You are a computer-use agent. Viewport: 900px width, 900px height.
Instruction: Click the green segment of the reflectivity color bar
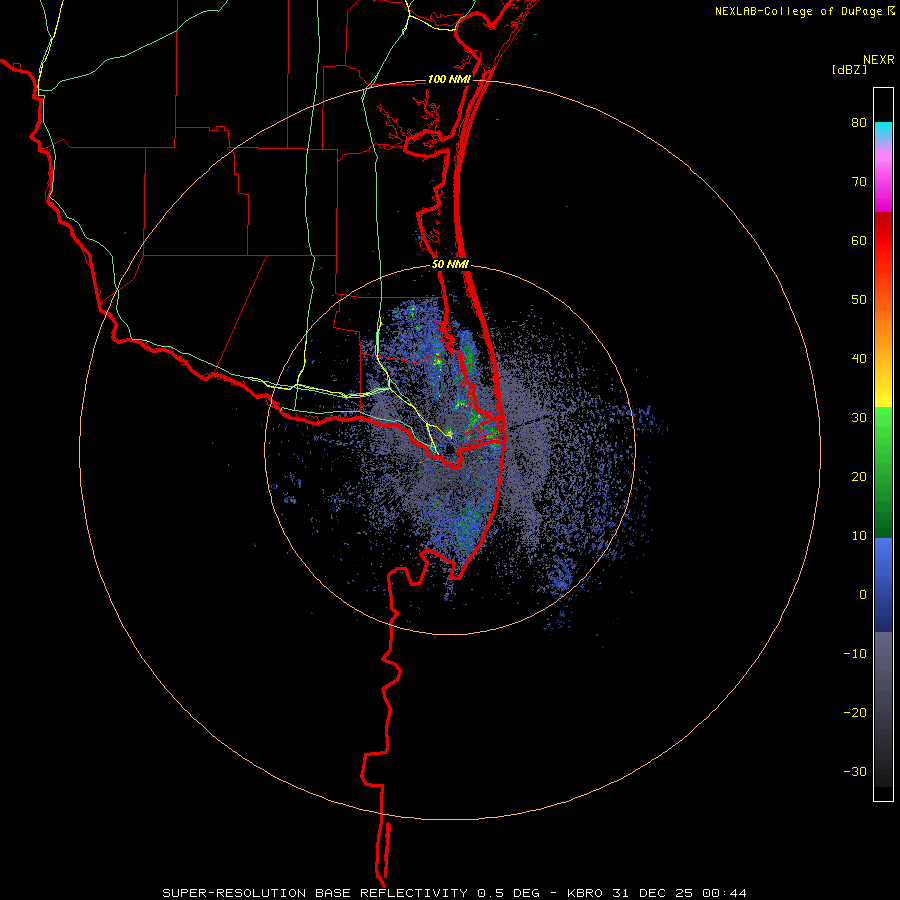(883, 472)
